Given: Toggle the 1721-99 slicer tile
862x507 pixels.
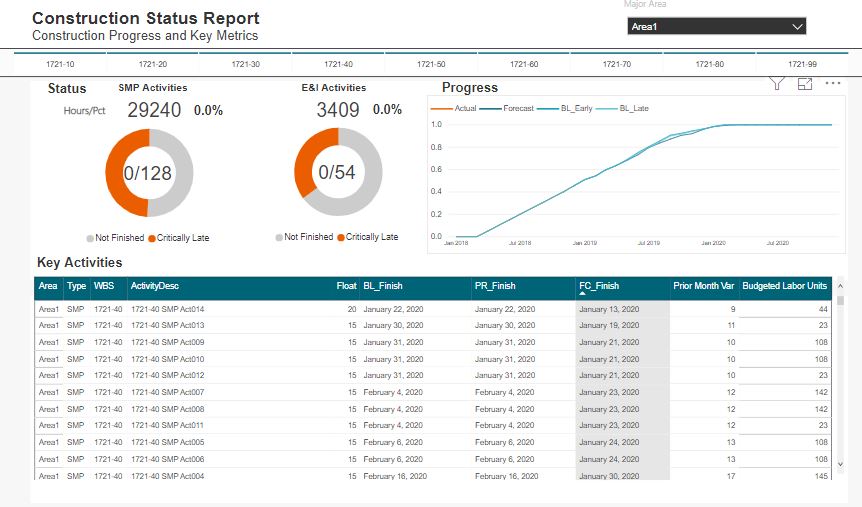Looking at the screenshot, I should click(x=801, y=64).
